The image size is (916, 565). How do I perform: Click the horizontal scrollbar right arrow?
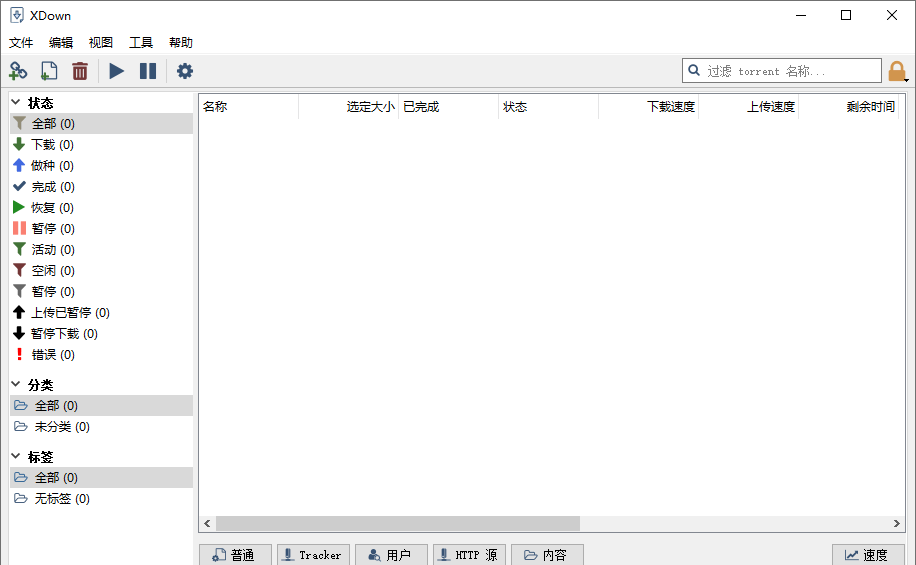(897, 524)
